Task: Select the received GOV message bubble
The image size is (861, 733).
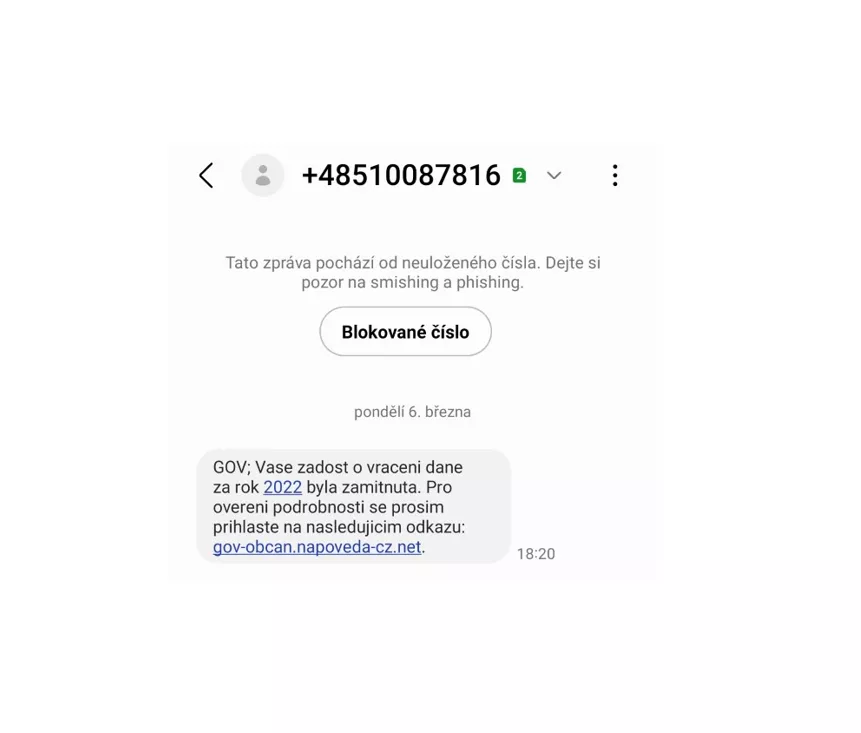Action: coord(354,506)
